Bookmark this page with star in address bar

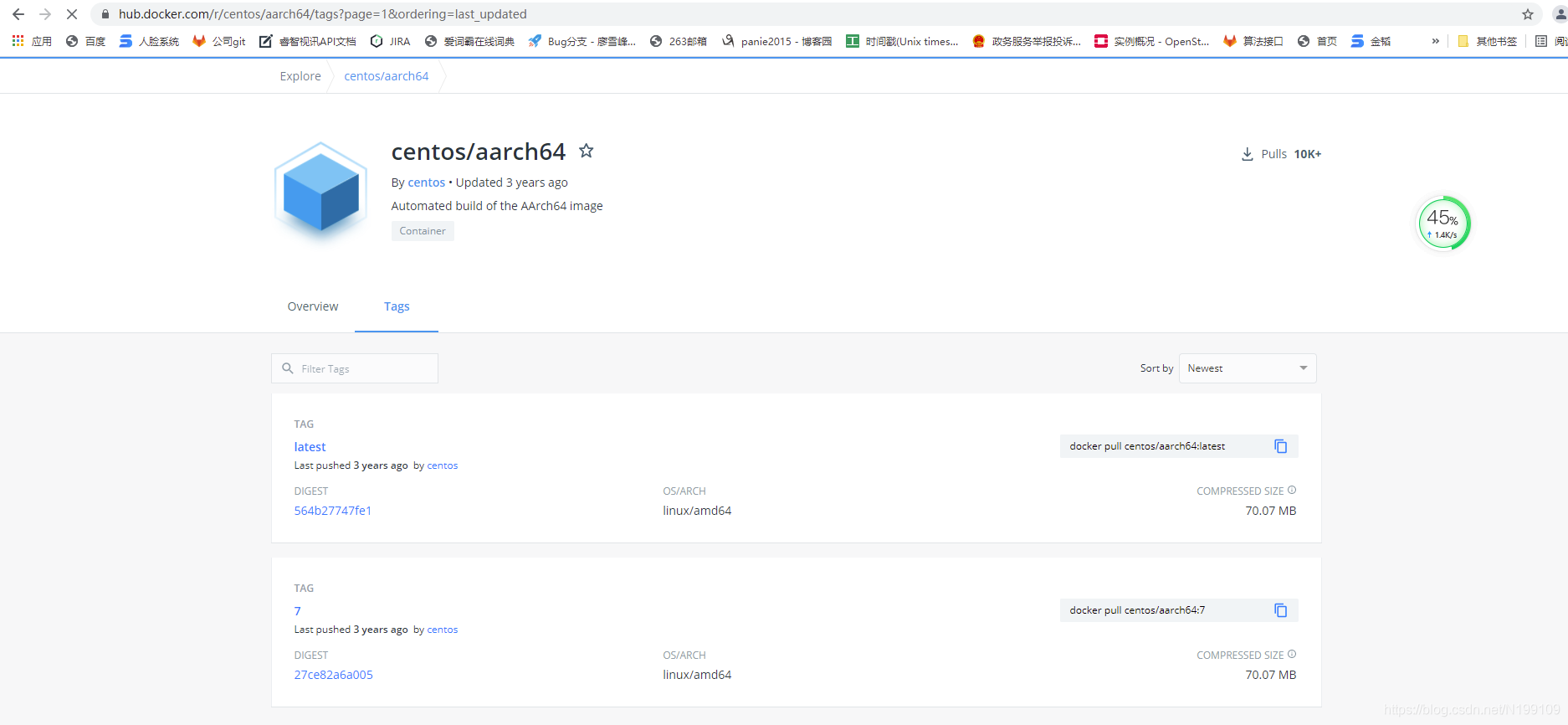coord(1528,14)
